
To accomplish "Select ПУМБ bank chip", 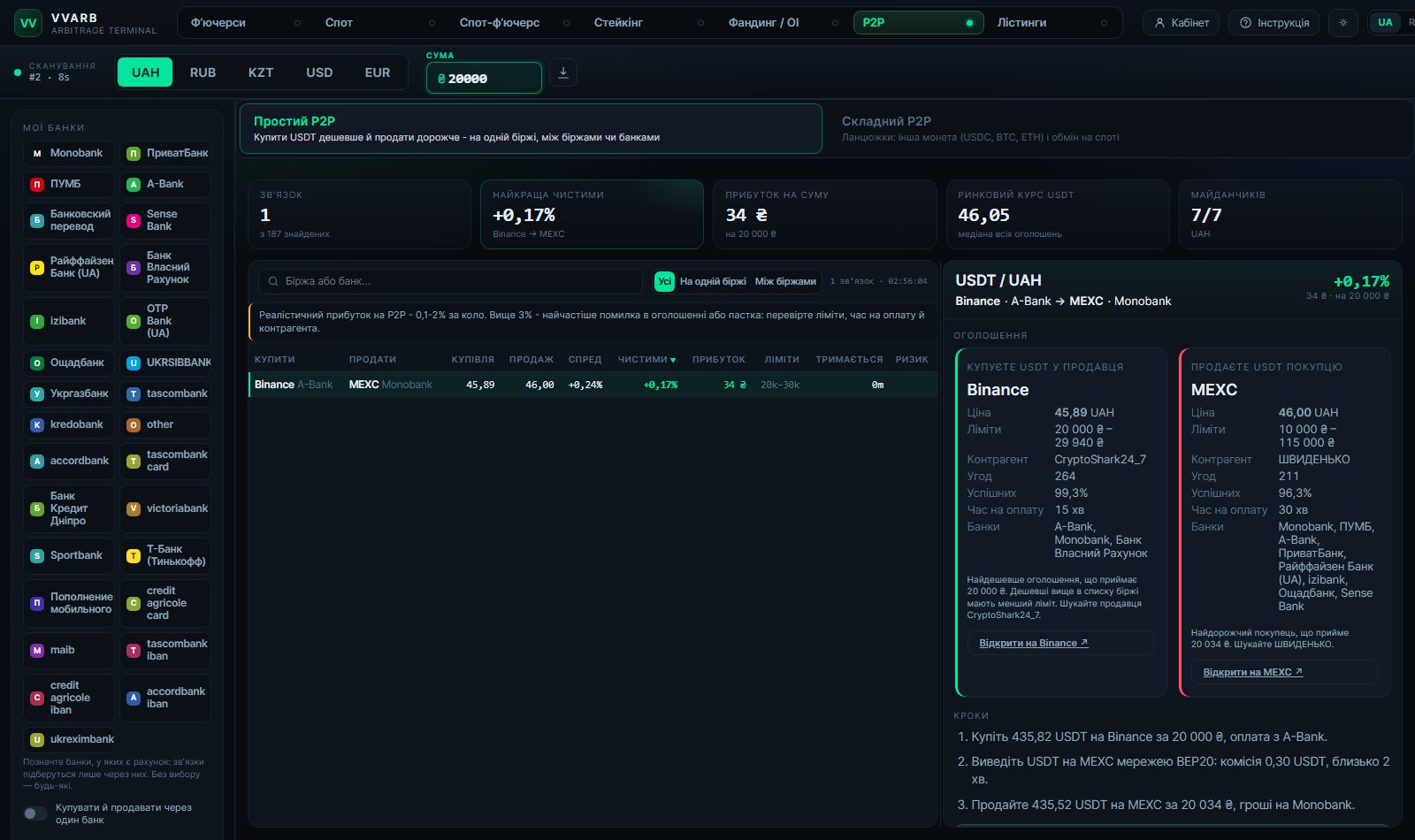I will (69, 185).
